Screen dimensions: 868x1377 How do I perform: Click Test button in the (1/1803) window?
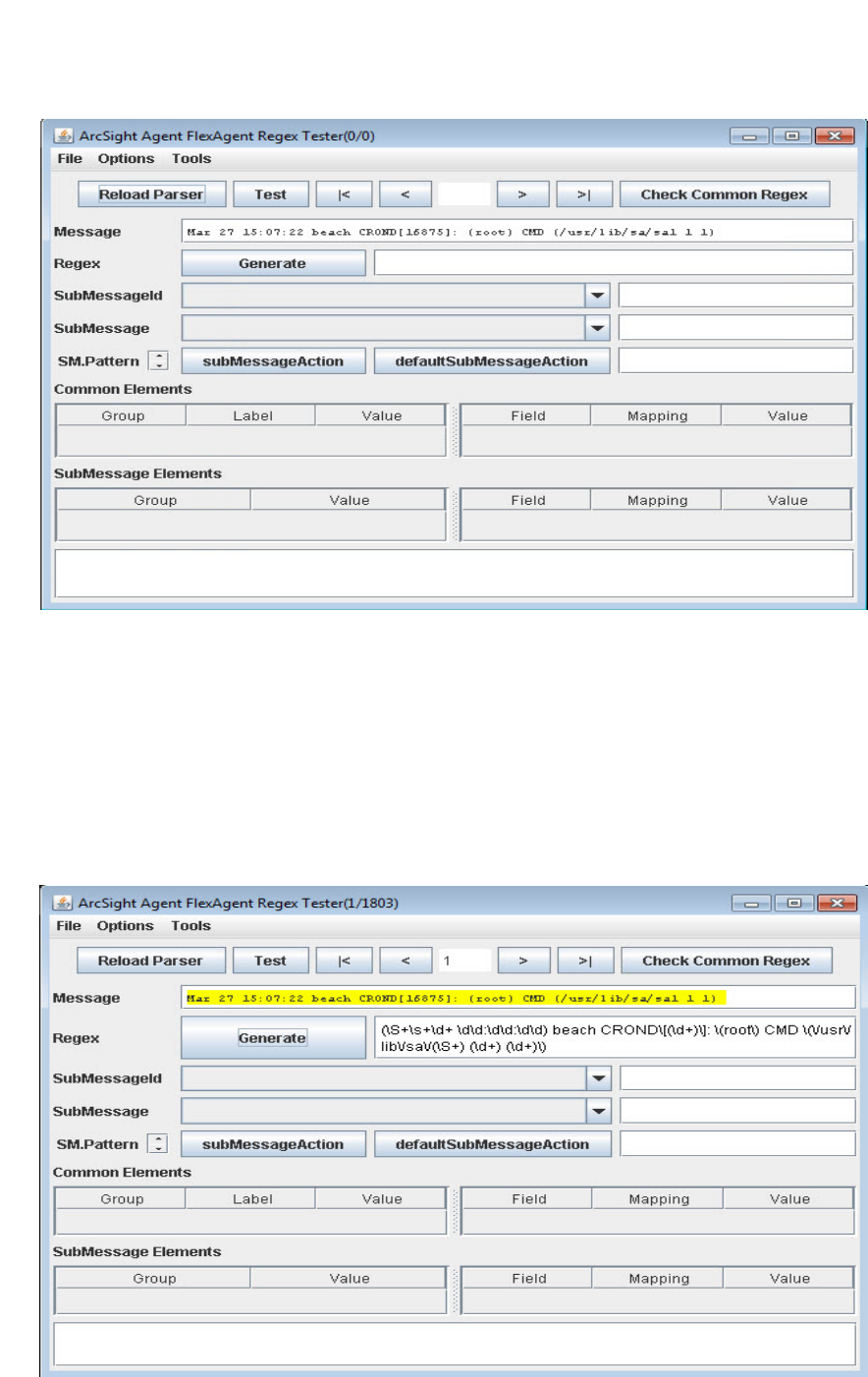270,961
